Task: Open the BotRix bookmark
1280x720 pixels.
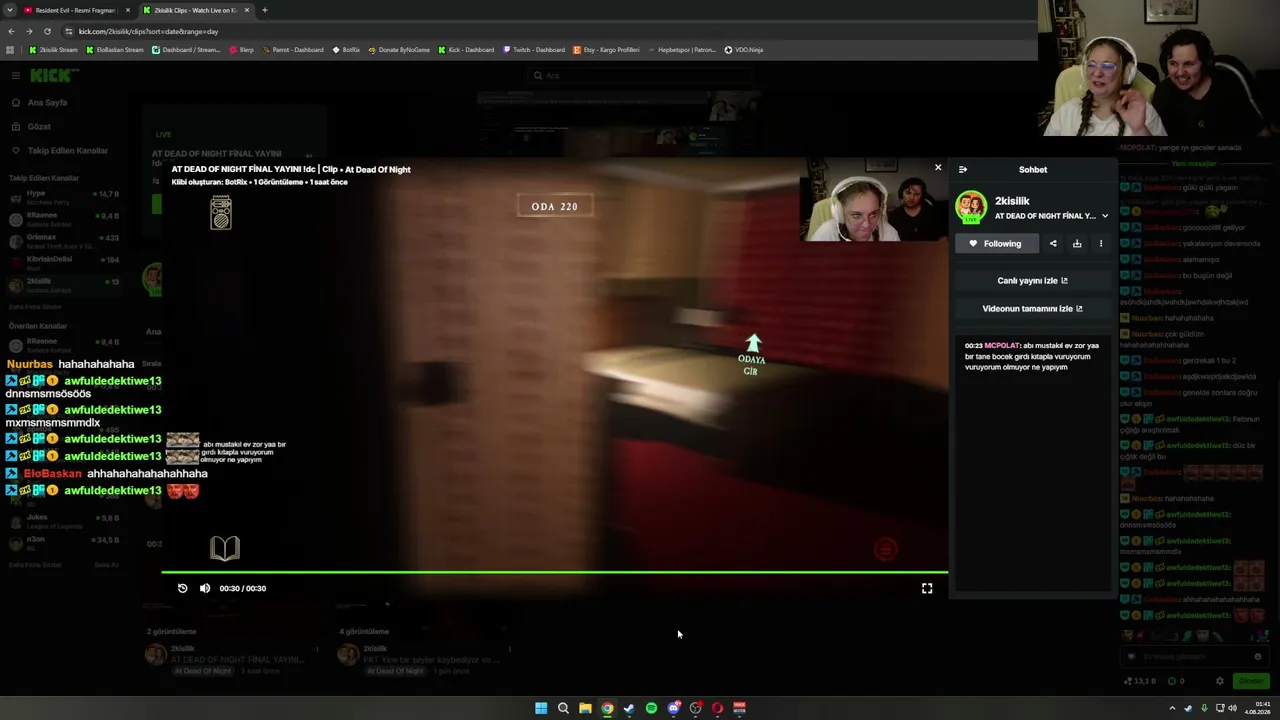Action: point(346,50)
